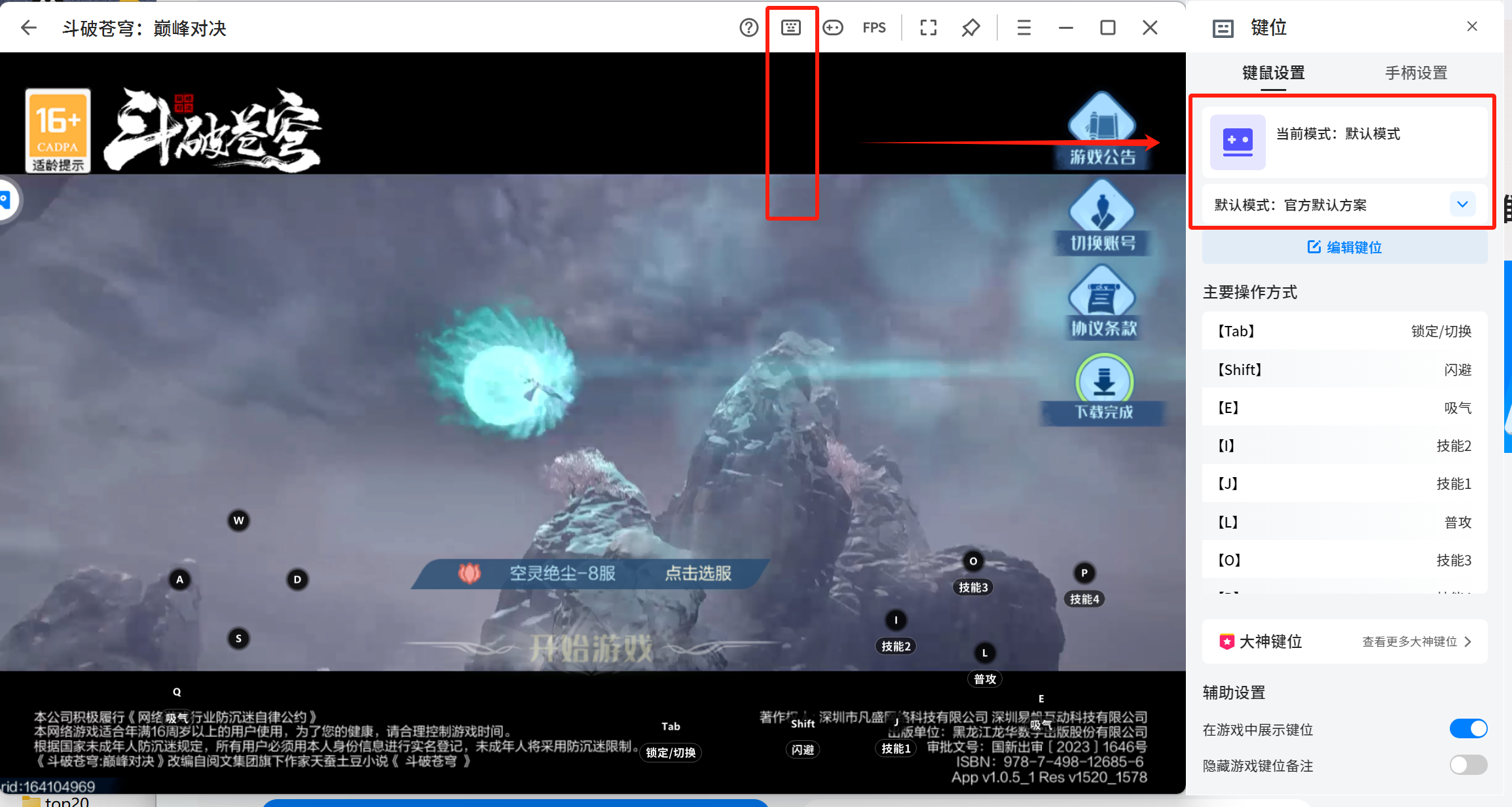
Task: Select the [E] 吸气 row
Action: coord(1345,408)
